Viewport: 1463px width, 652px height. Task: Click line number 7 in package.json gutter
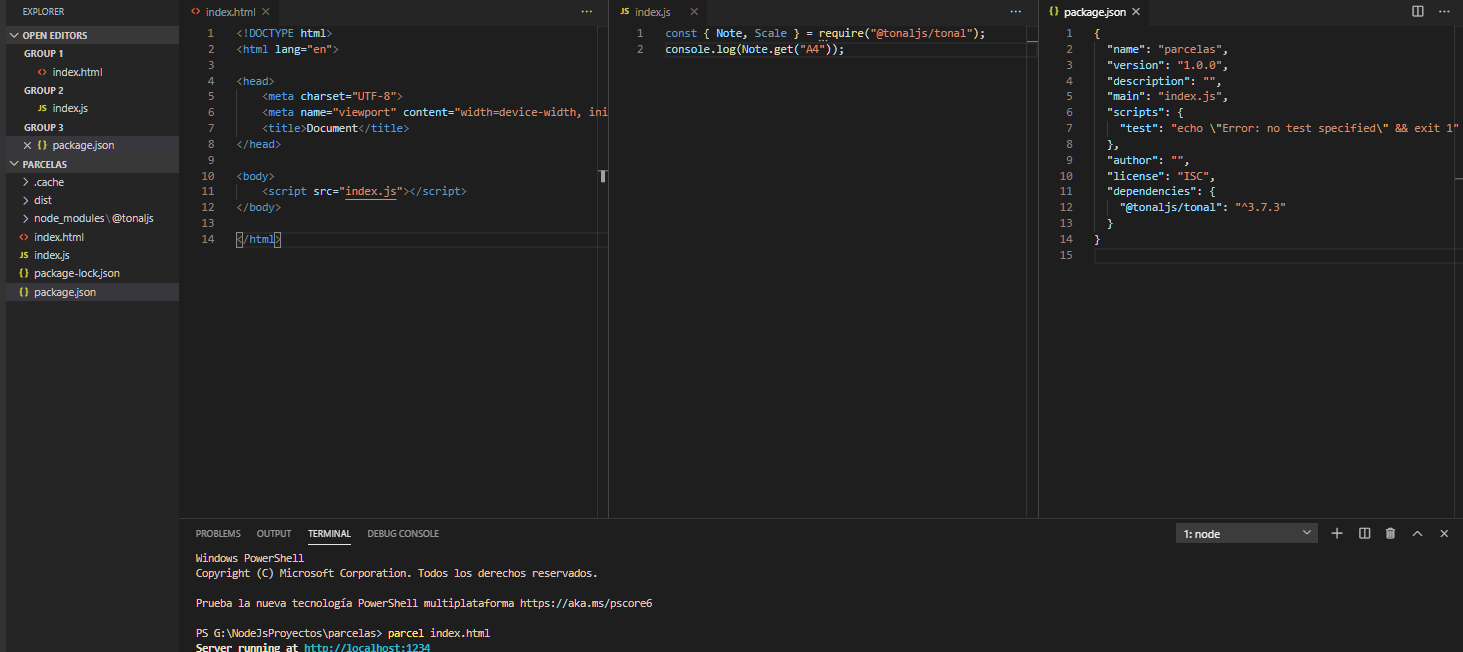pos(1069,128)
